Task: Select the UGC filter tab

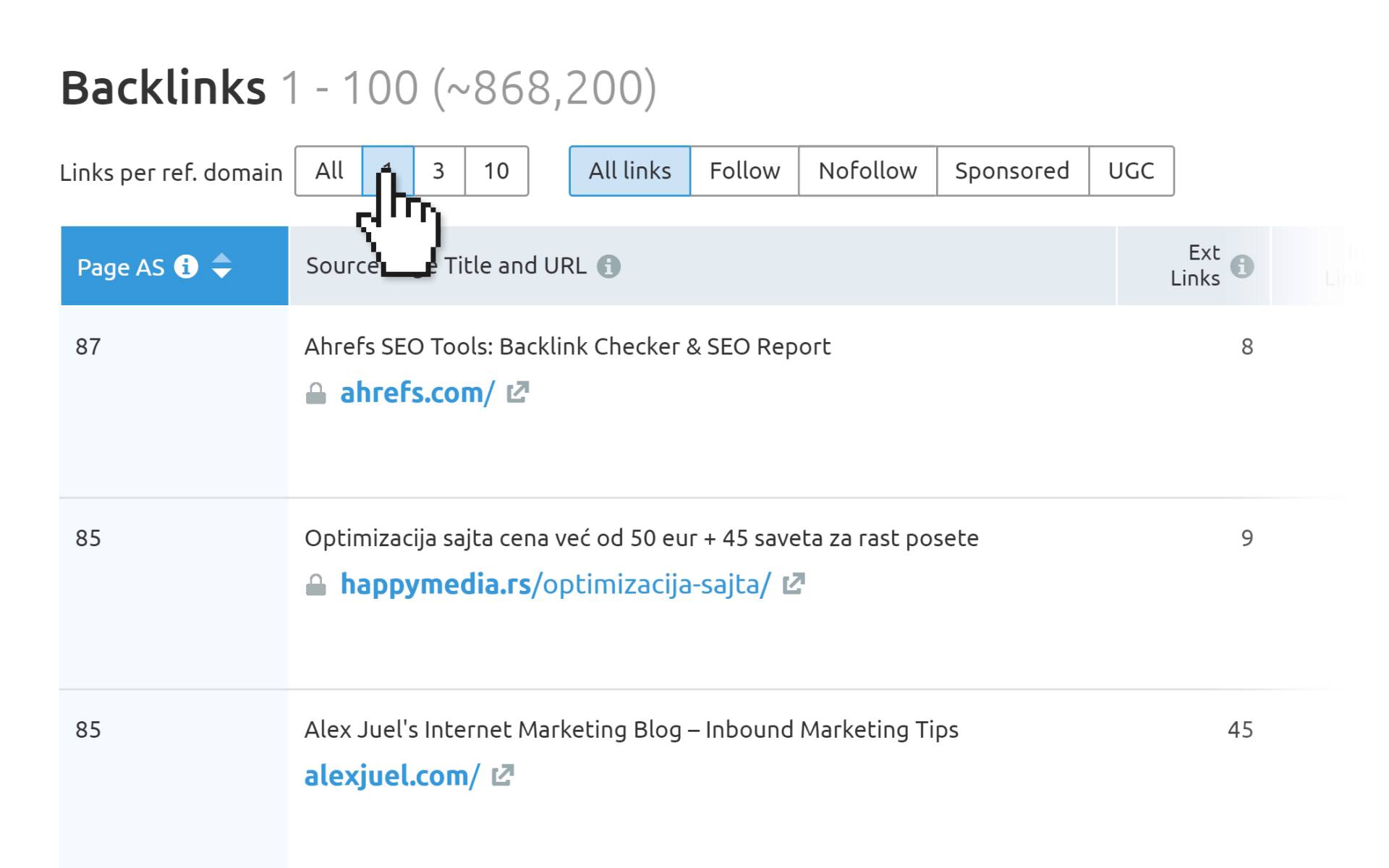Action: pos(1129,170)
